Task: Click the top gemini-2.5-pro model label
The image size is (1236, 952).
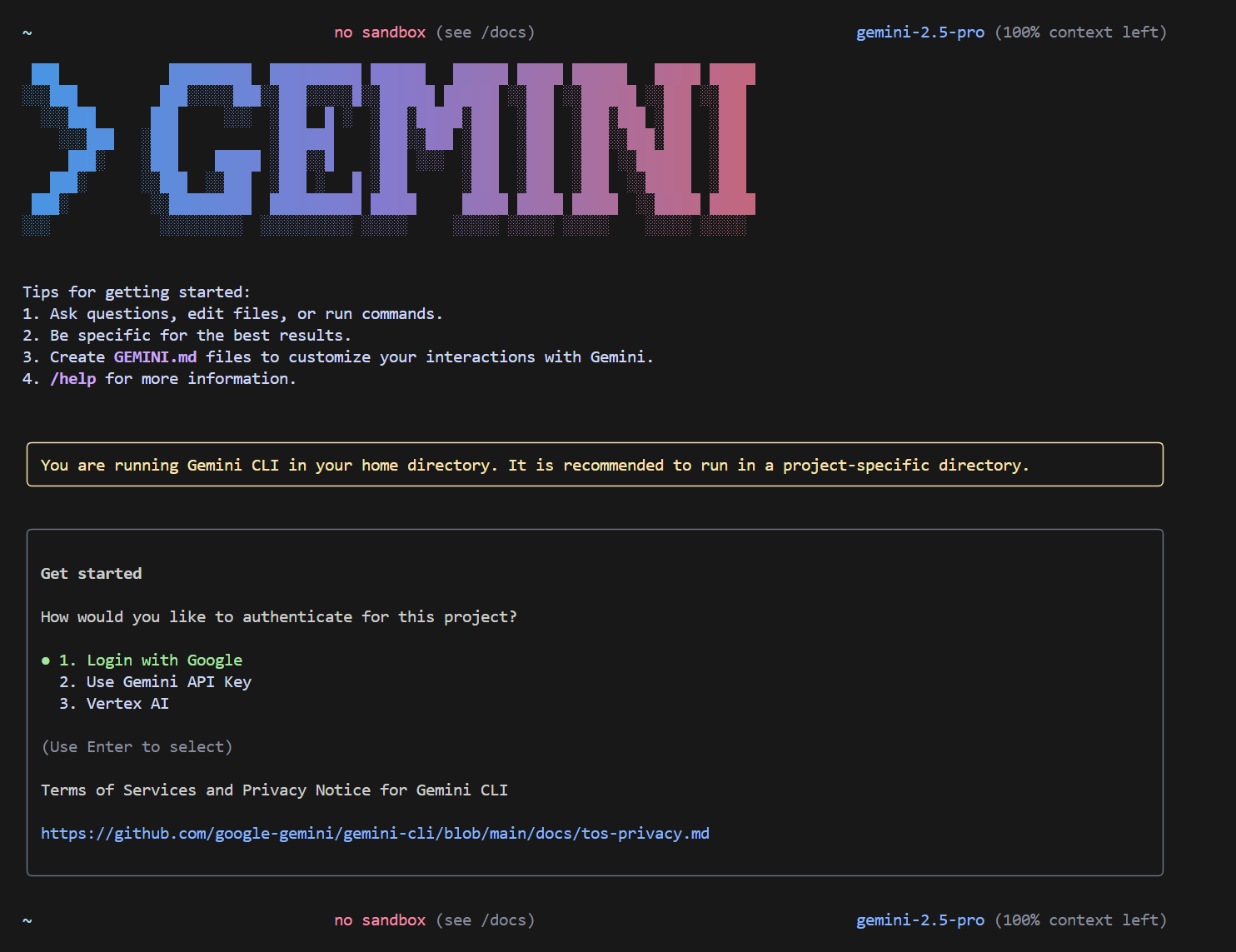Action: pyautogui.click(x=920, y=32)
